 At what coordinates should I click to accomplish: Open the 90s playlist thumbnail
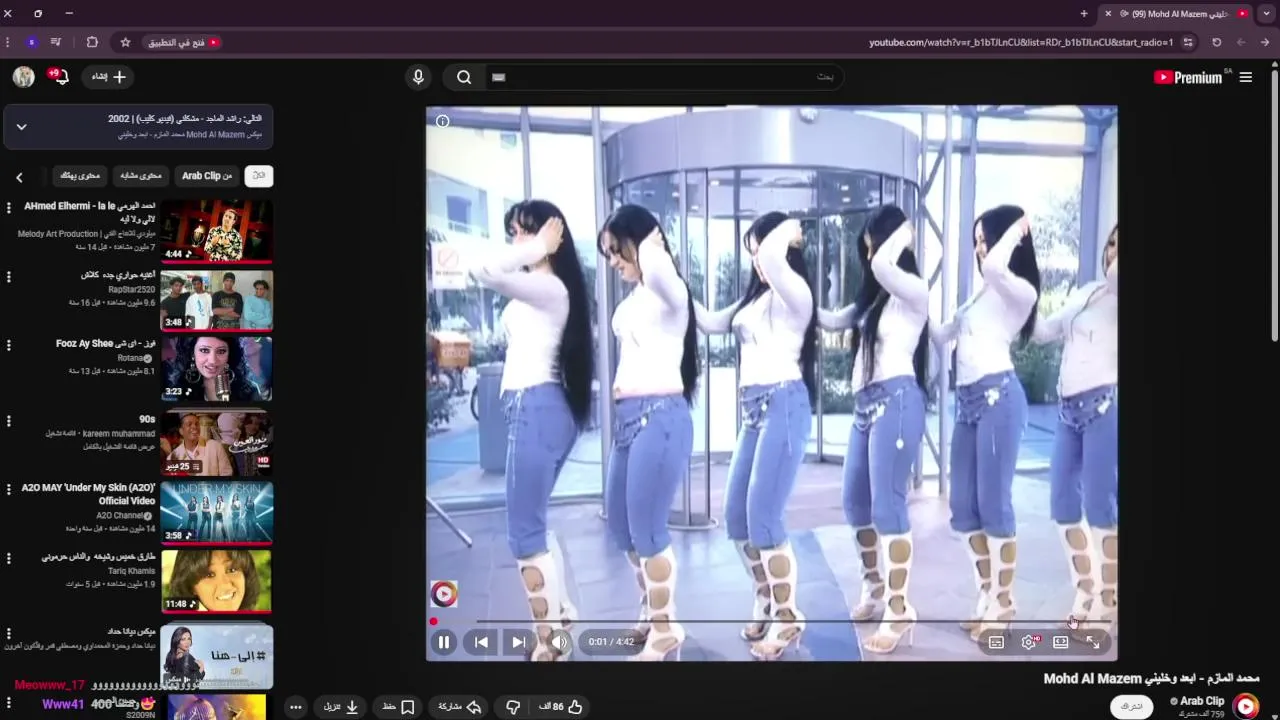(x=216, y=442)
